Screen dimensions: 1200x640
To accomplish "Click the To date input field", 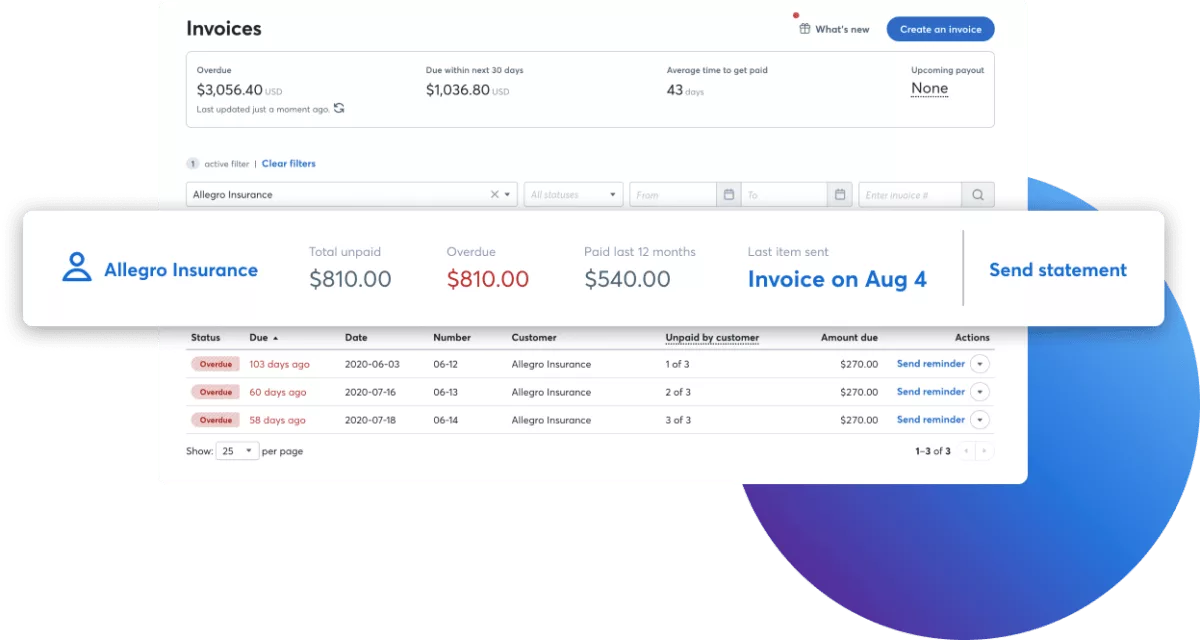I will [784, 195].
